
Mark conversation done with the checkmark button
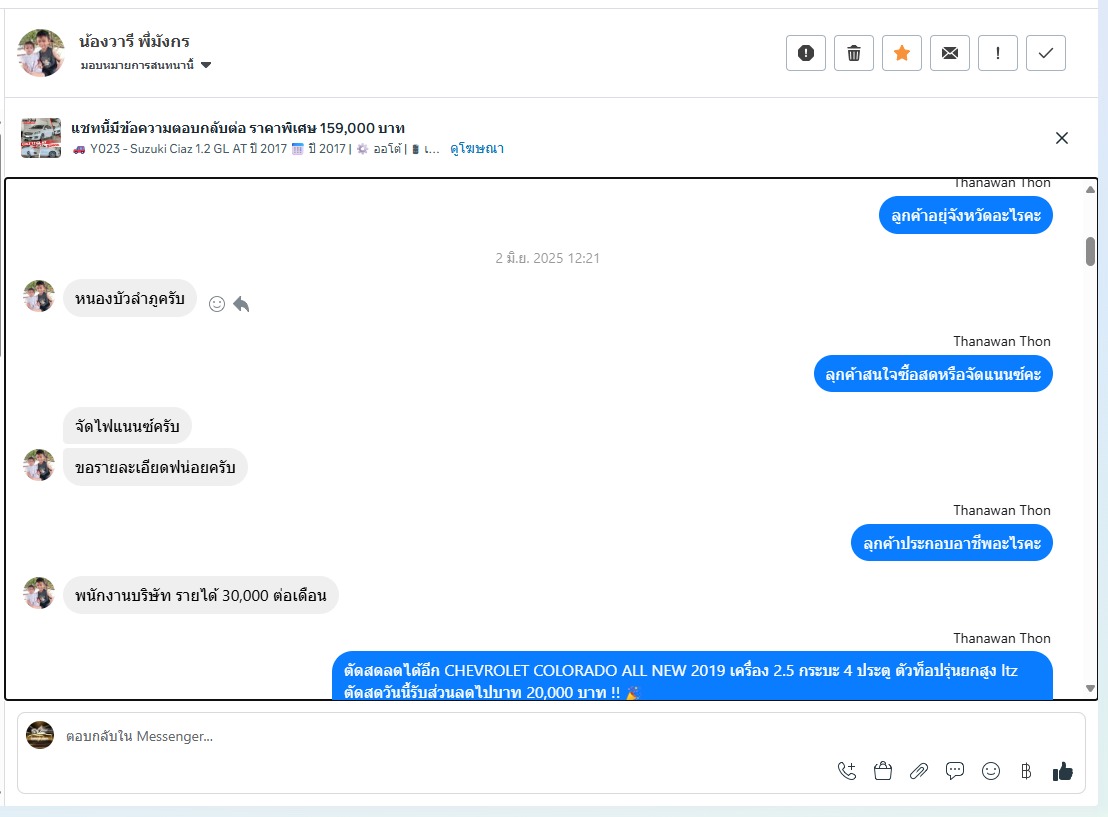point(1046,53)
